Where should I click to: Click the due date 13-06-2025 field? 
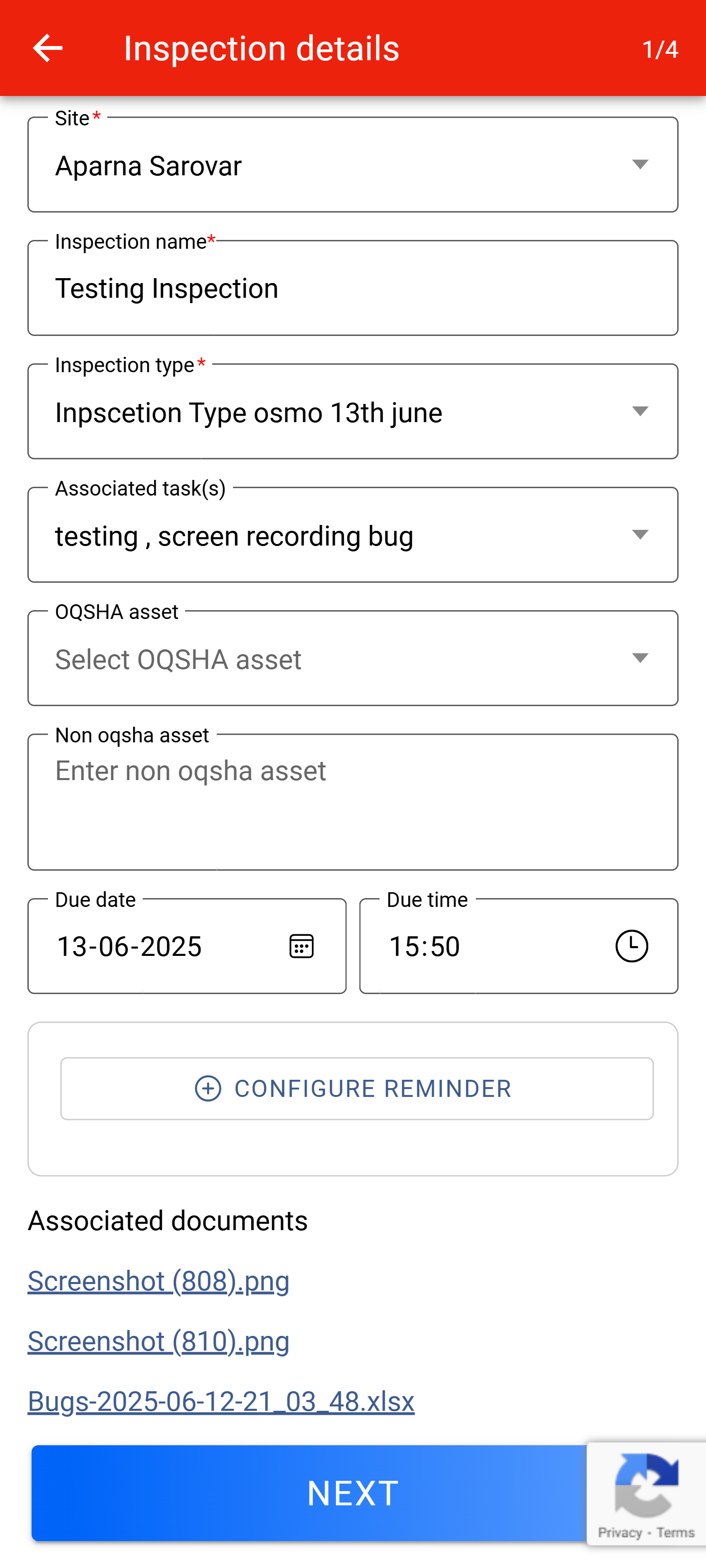pos(158,946)
